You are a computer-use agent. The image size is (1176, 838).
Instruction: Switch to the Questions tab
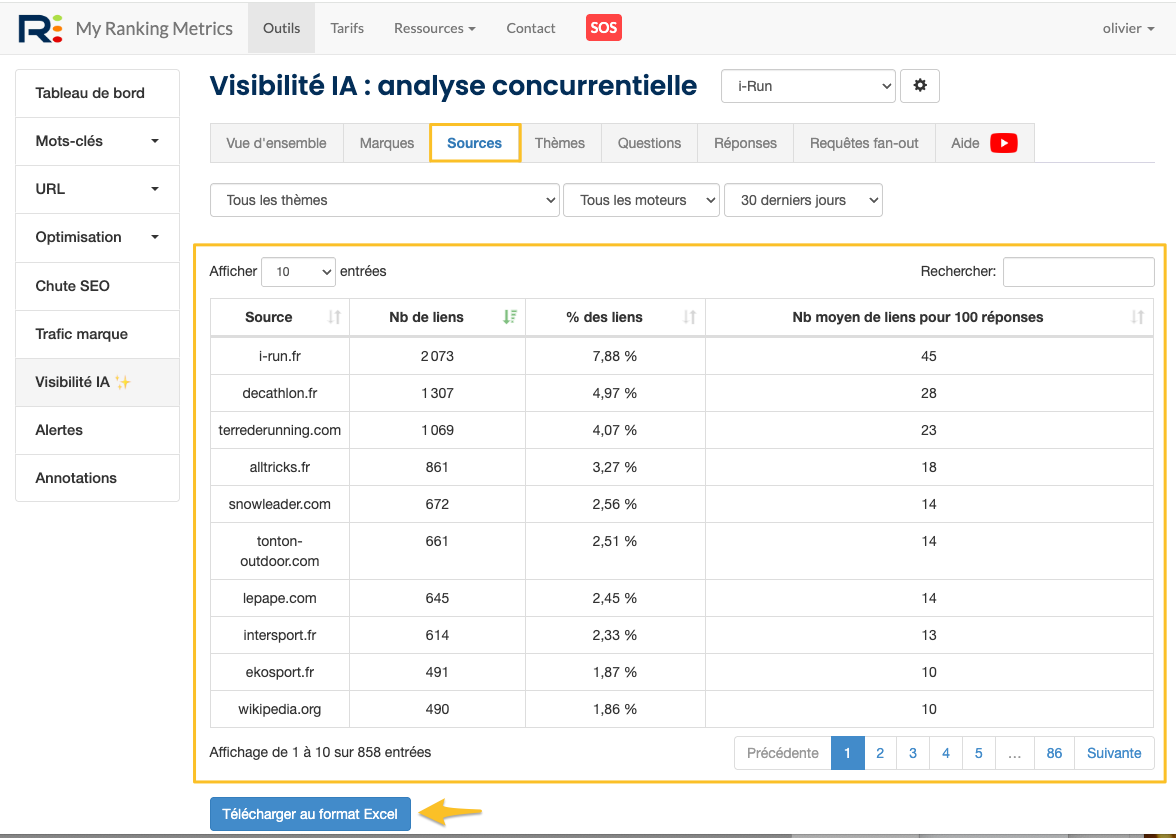coord(648,143)
